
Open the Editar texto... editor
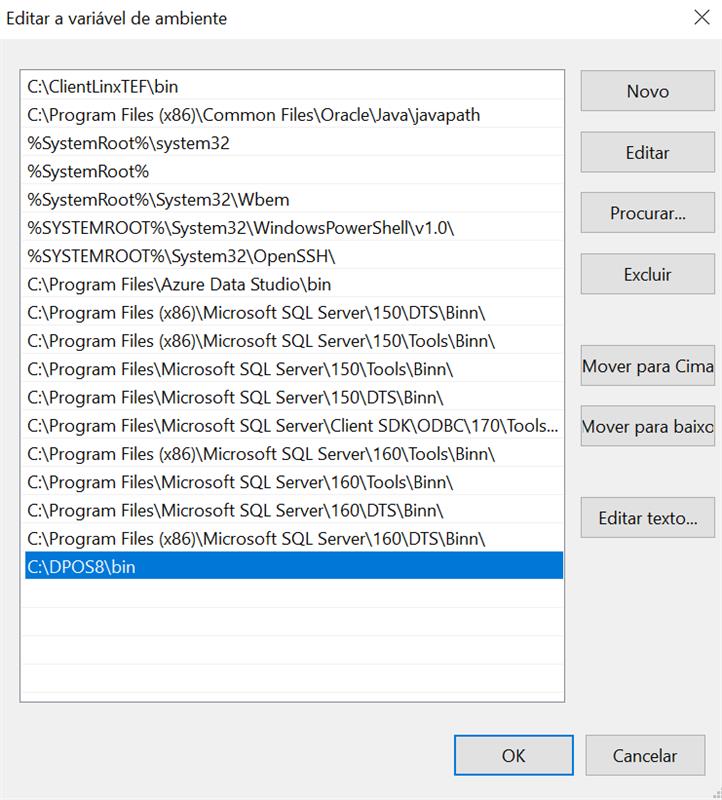[647, 518]
